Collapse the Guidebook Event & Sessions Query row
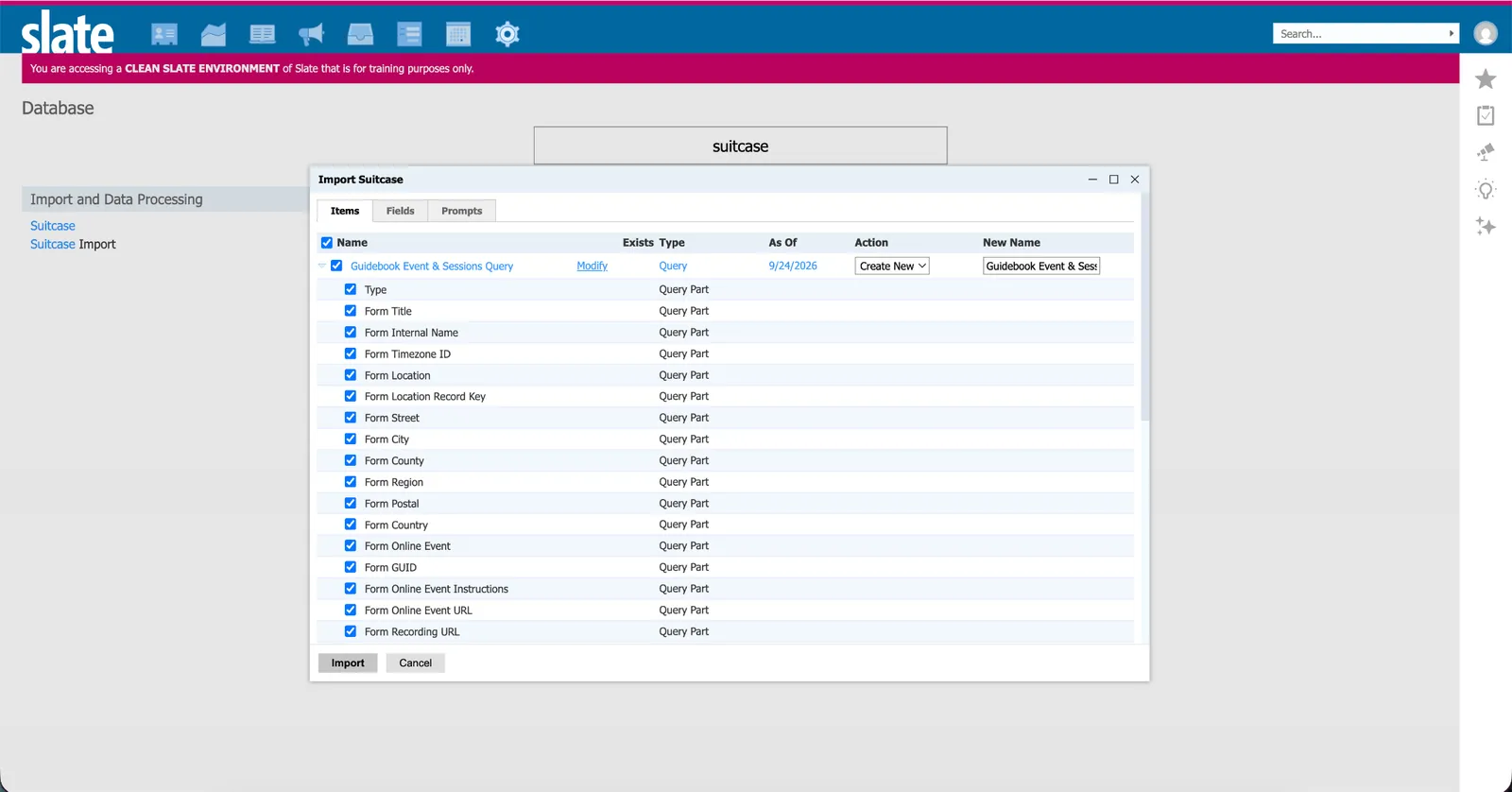The width and height of the screenshot is (1512, 792). coord(322,266)
